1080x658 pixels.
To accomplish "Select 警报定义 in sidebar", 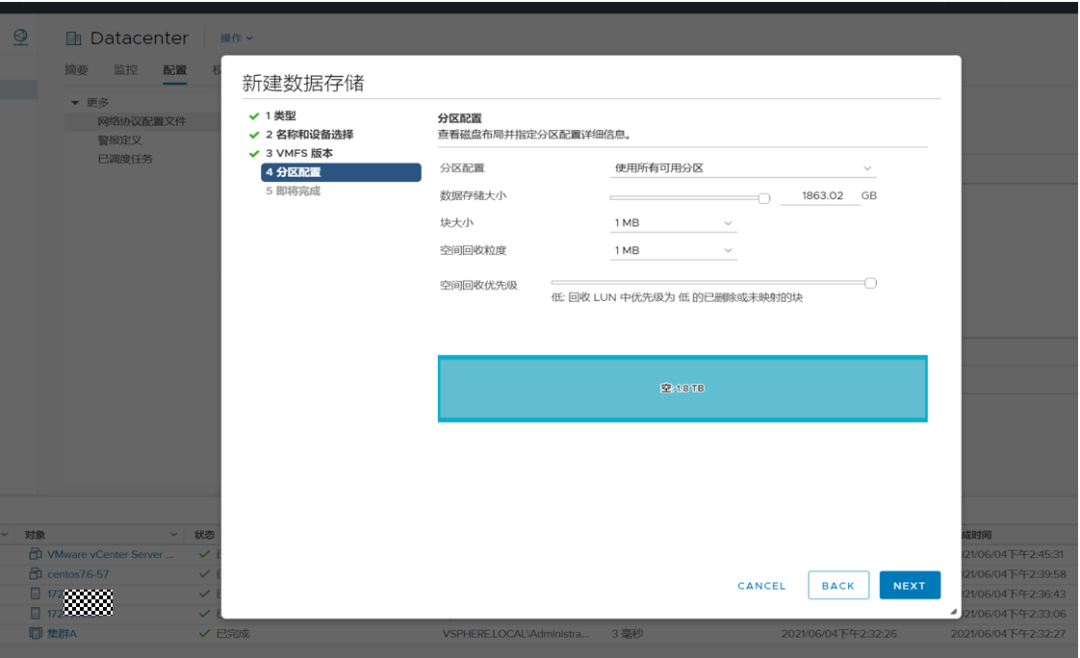I will 120,140.
